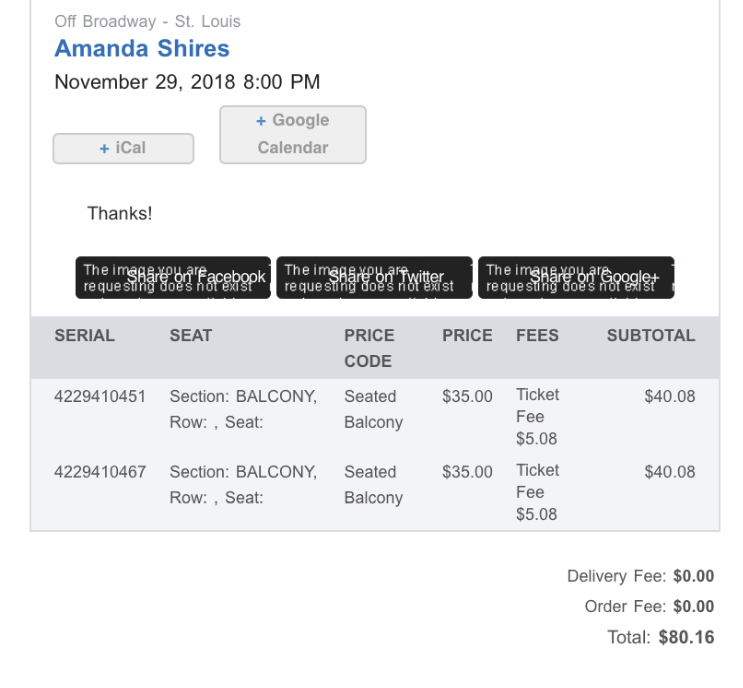Viewport: 743px width, 688px height.
Task: Click the first ticket's $40.08 subtotal
Action: (669, 397)
